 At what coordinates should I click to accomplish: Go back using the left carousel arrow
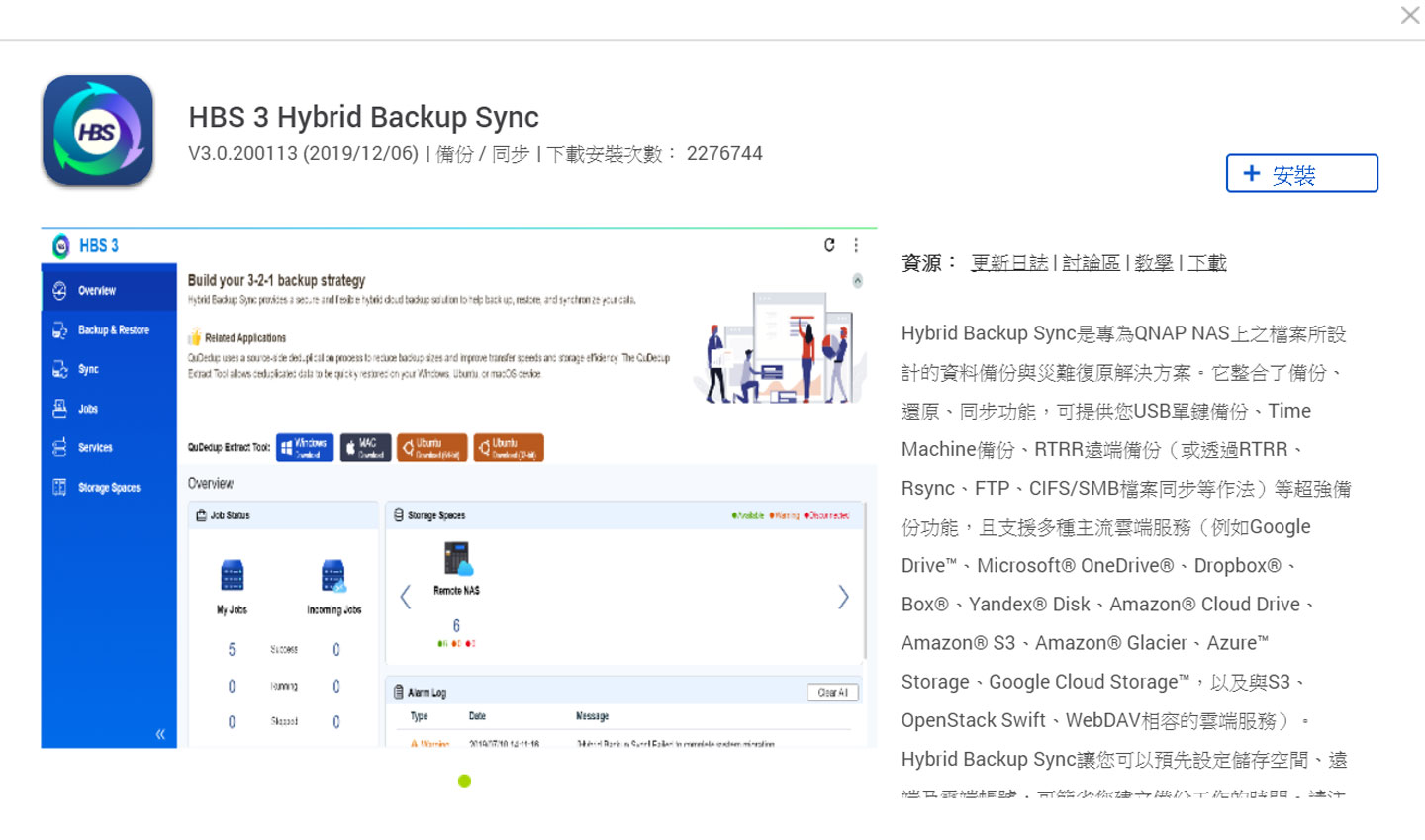pos(406,597)
